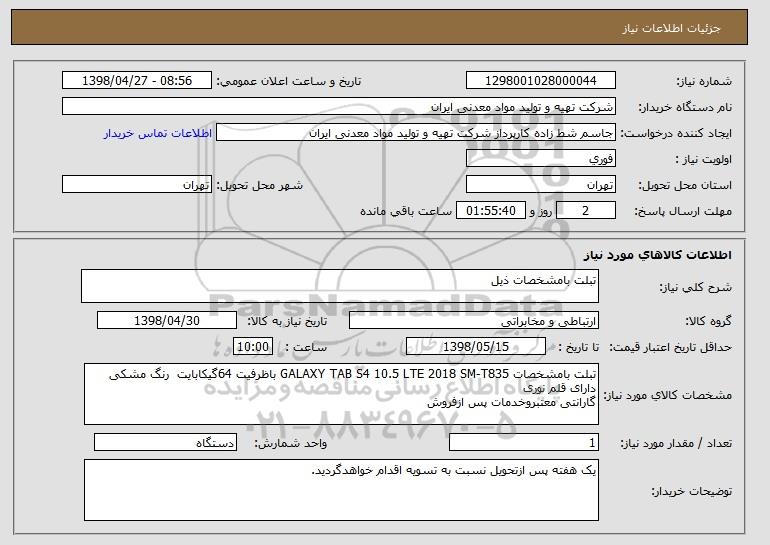
Task: Click the label ایجاد کننده درخواست
Action: click(676, 133)
